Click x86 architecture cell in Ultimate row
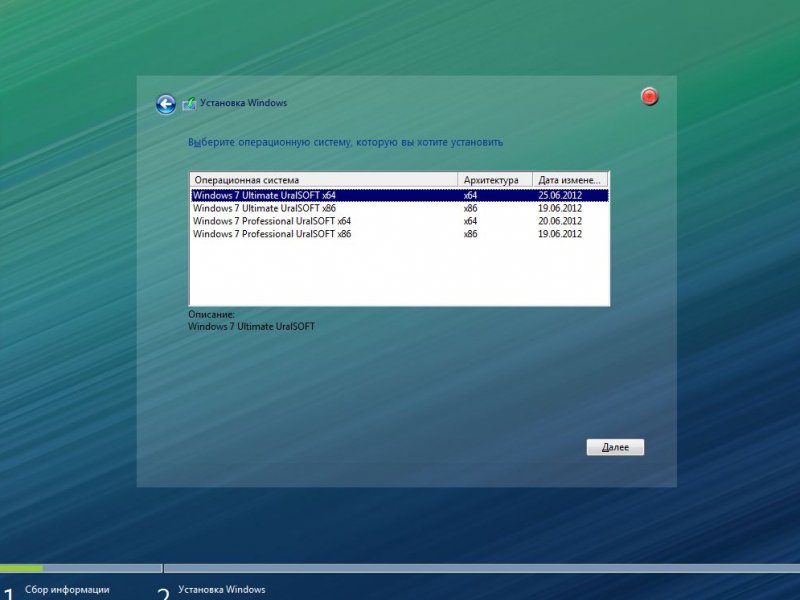 point(470,208)
